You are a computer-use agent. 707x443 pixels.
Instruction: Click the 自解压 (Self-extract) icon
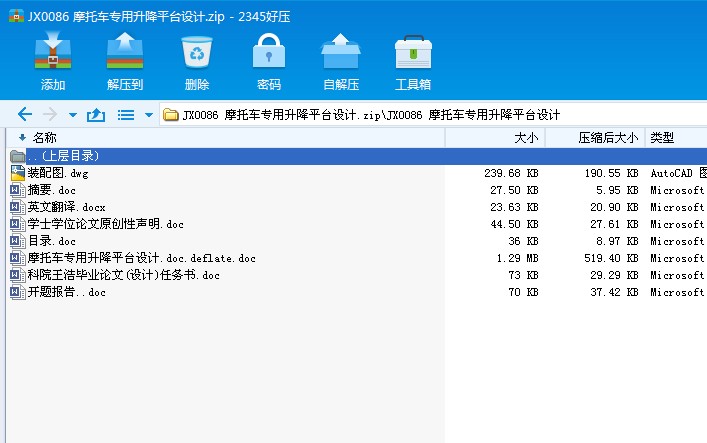pyautogui.click(x=340, y=51)
